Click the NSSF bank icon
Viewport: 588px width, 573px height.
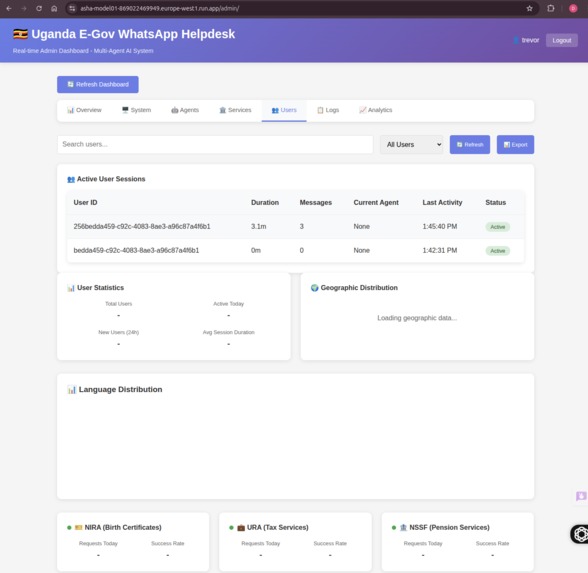(x=404, y=528)
